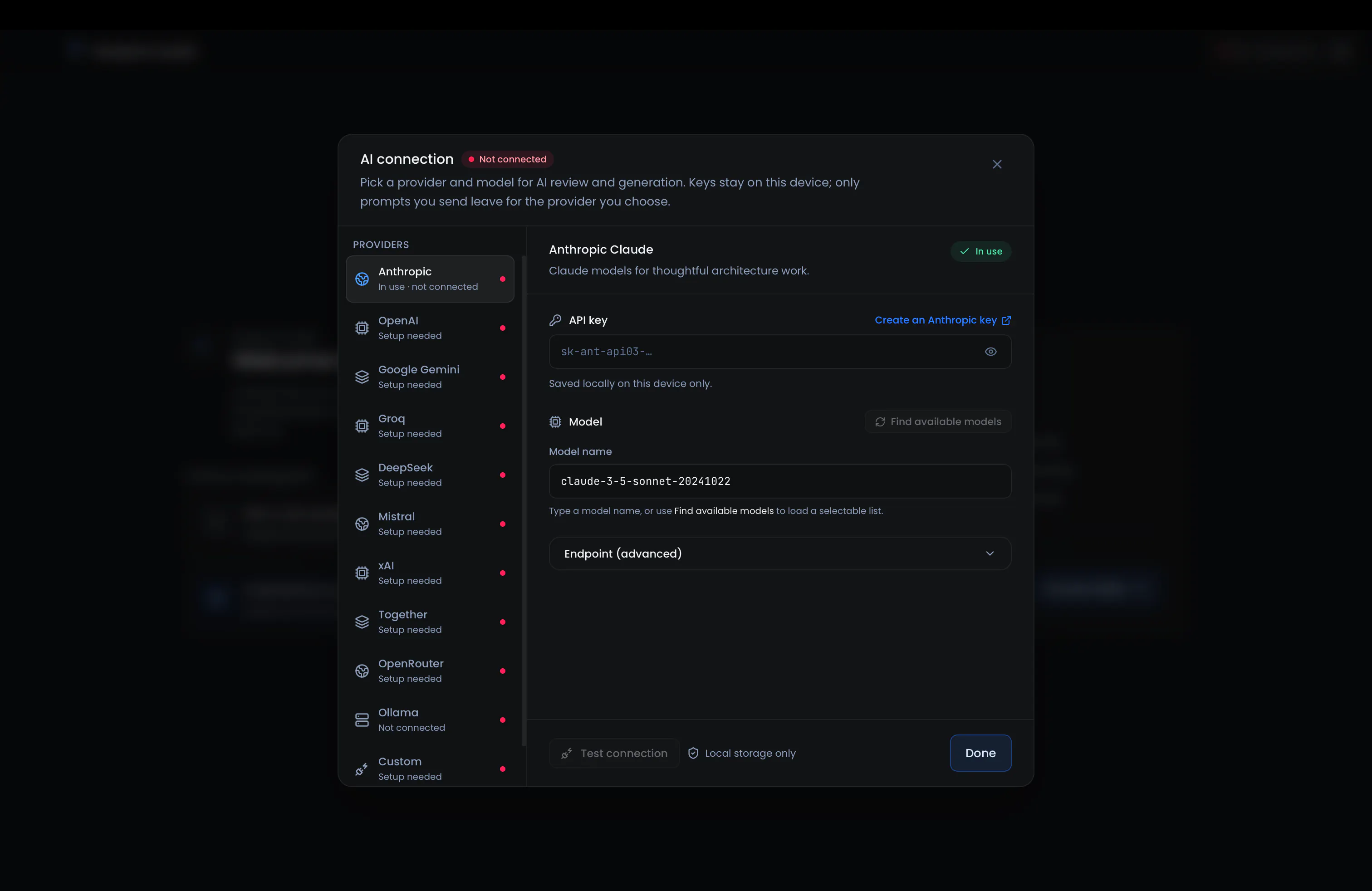This screenshot has width=1372, height=891.
Task: Click into the API key input field
Action: (780, 352)
